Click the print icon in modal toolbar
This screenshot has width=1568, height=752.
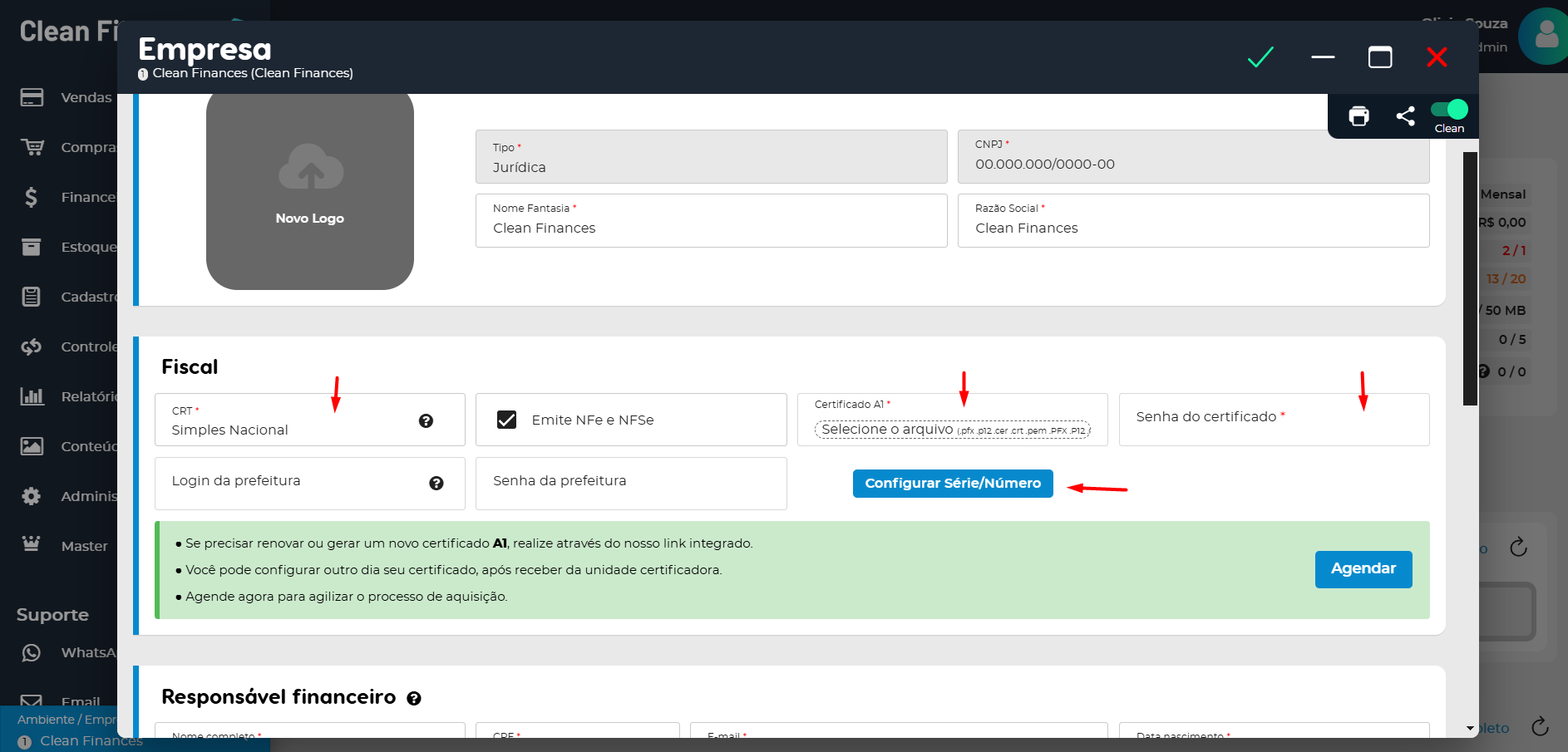[1358, 116]
